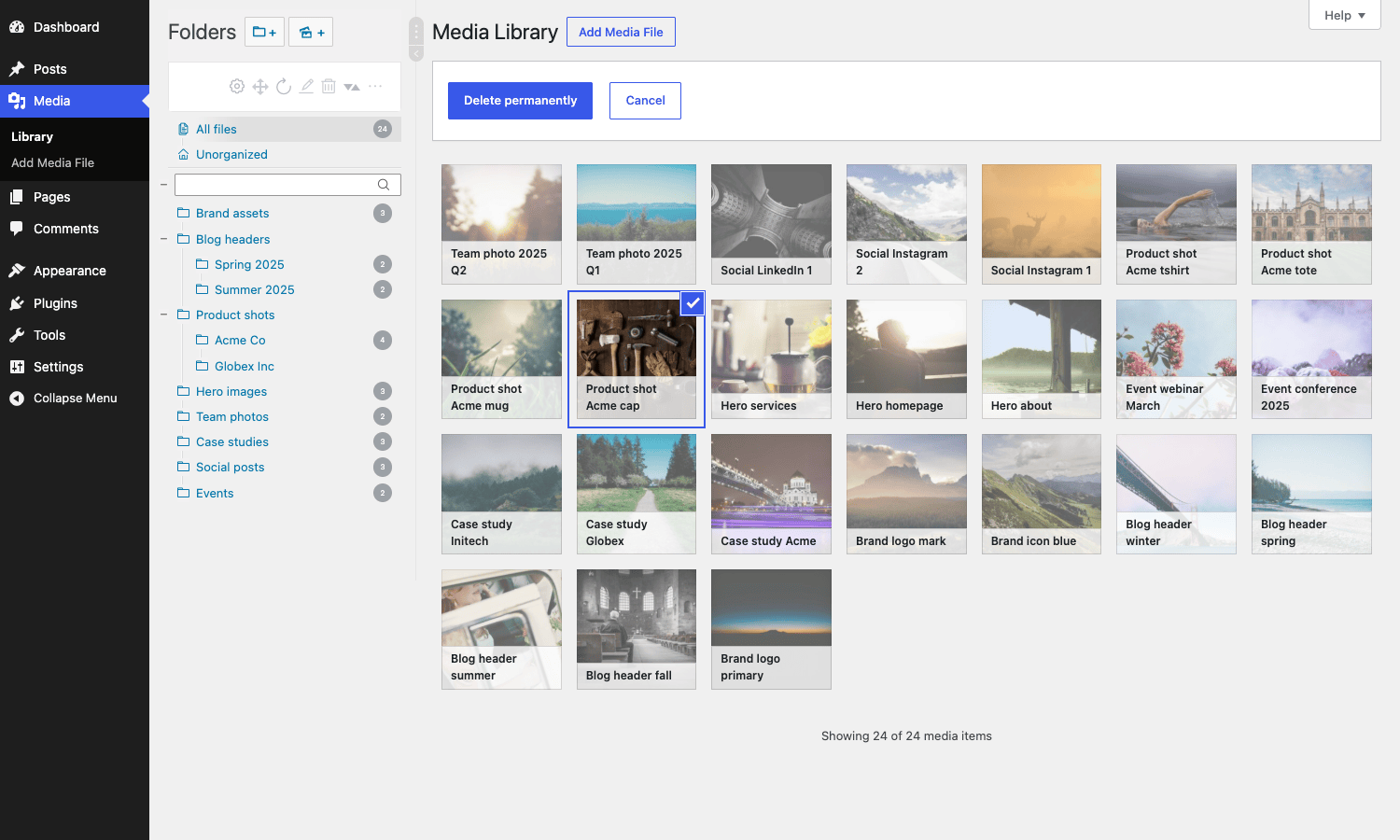The image size is (1400, 840).
Task: Select Hero services thumbnail
Action: [771, 359]
